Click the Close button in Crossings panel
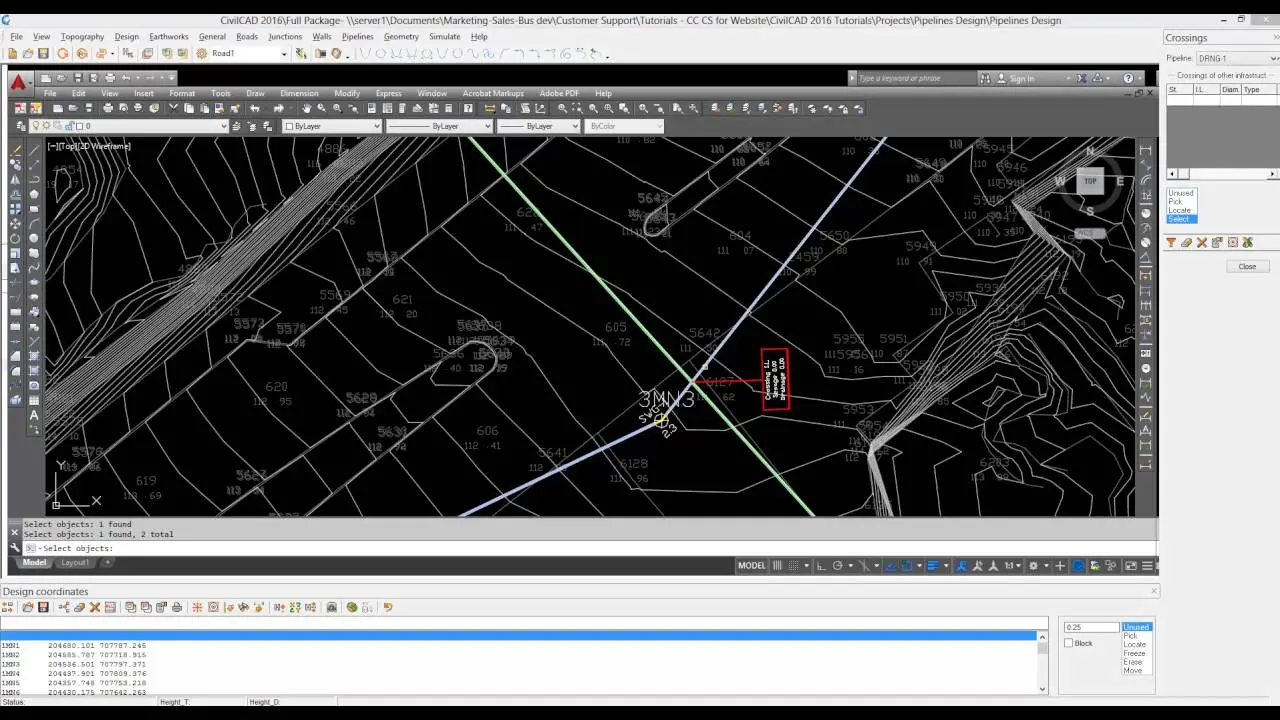The image size is (1280, 720). [x=1247, y=266]
